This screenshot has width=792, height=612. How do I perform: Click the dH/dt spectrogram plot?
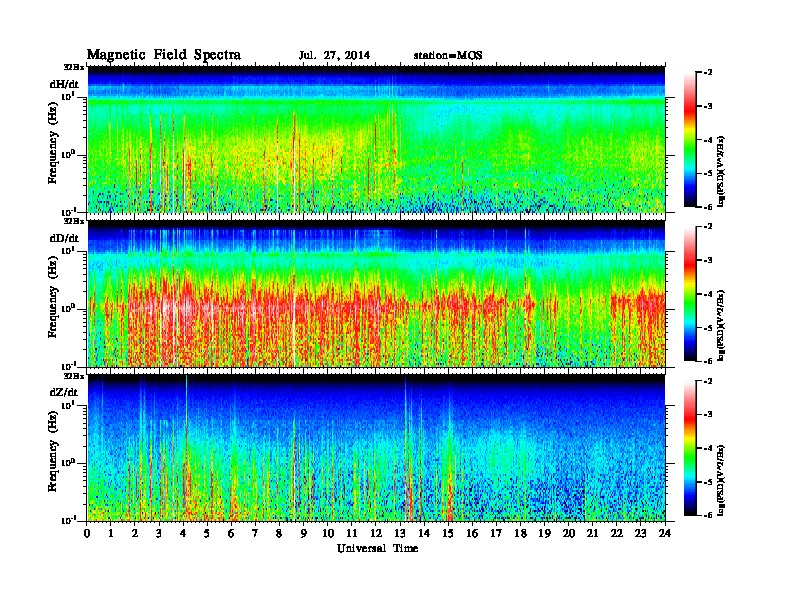click(376, 139)
